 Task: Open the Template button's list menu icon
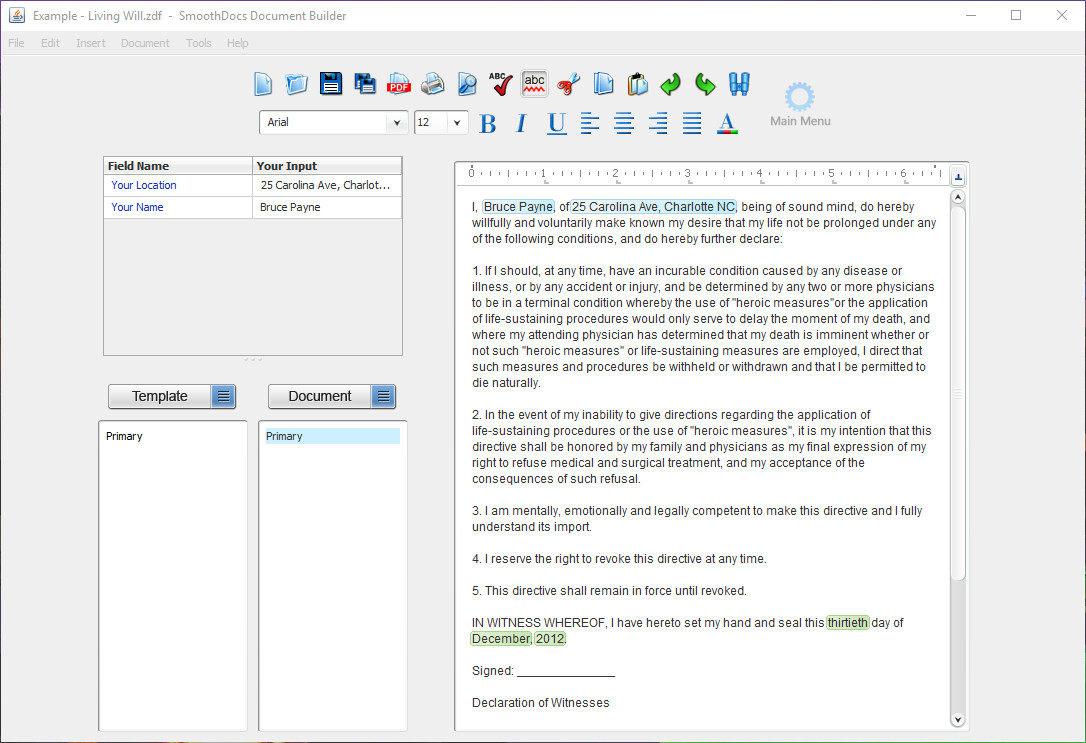coord(224,396)
